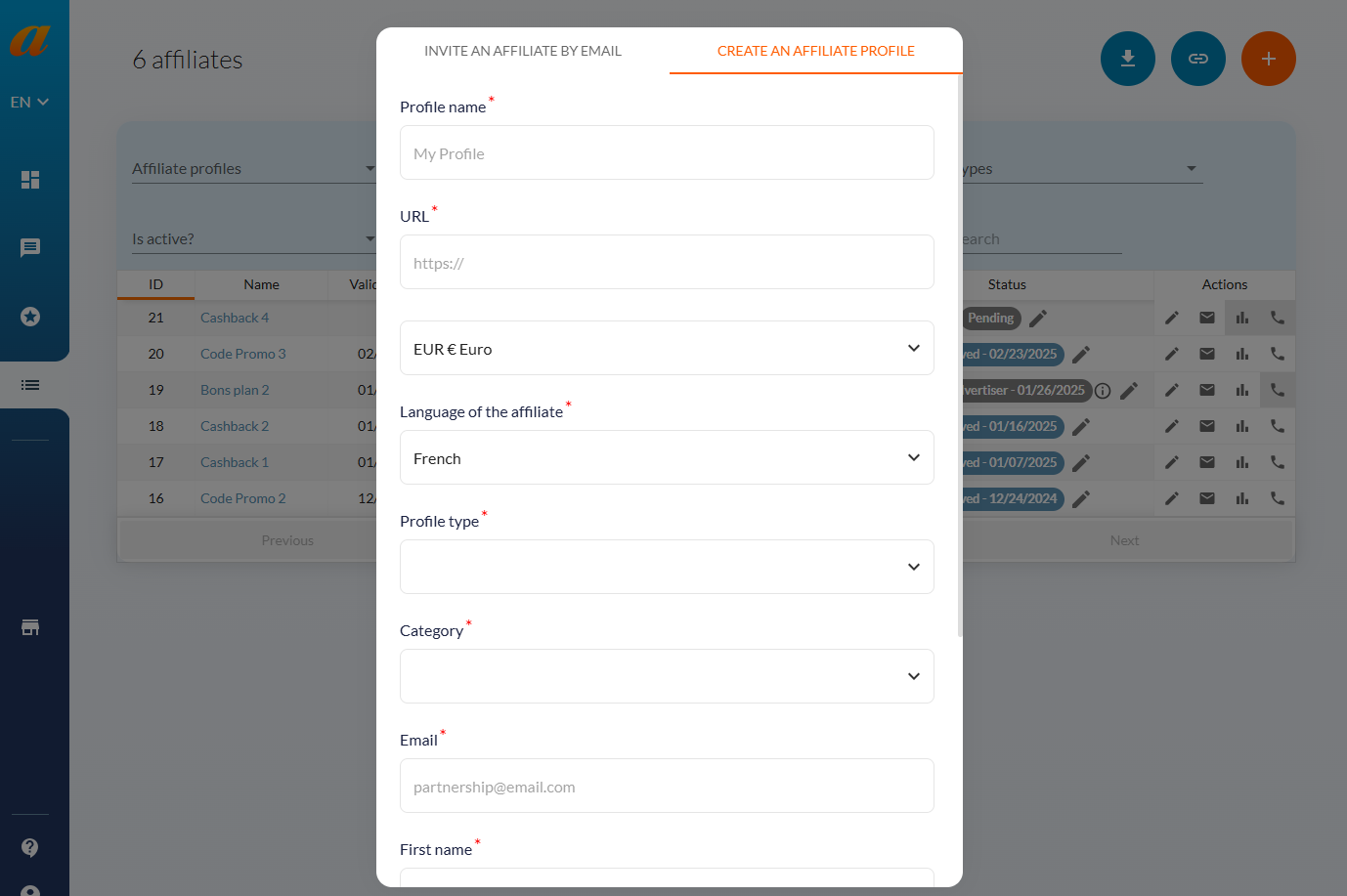Click the Next pagination button
The height and width of the screenshot is (896, 1347).
pyautogui.click(x=1124, y=540)
